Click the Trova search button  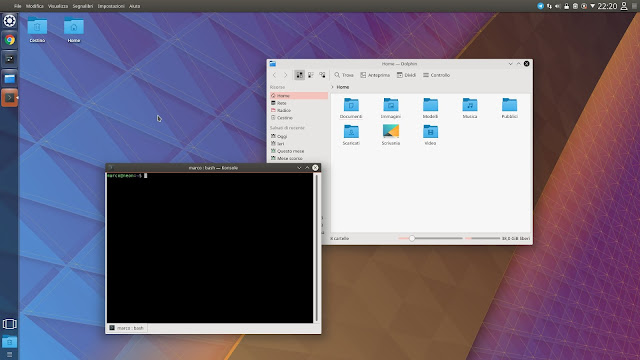pyautogui.click(x=344, y=75)
